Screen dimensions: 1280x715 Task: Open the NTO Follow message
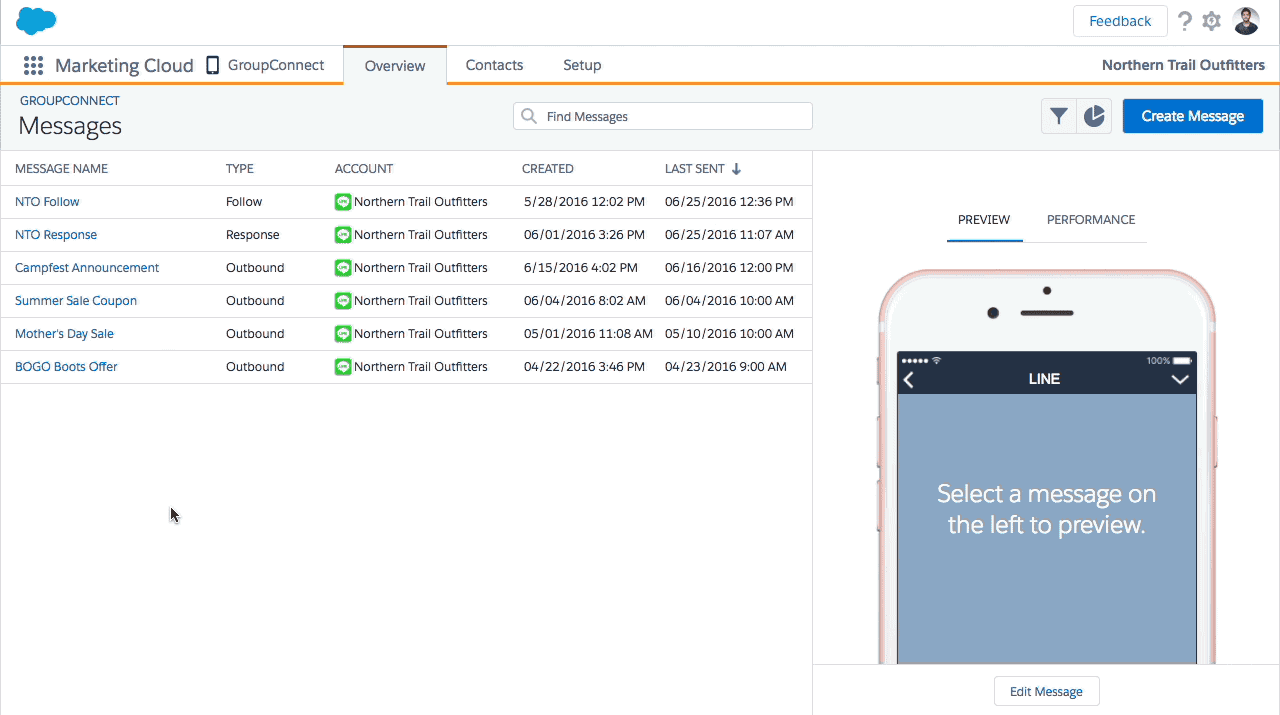pos(47,202)
